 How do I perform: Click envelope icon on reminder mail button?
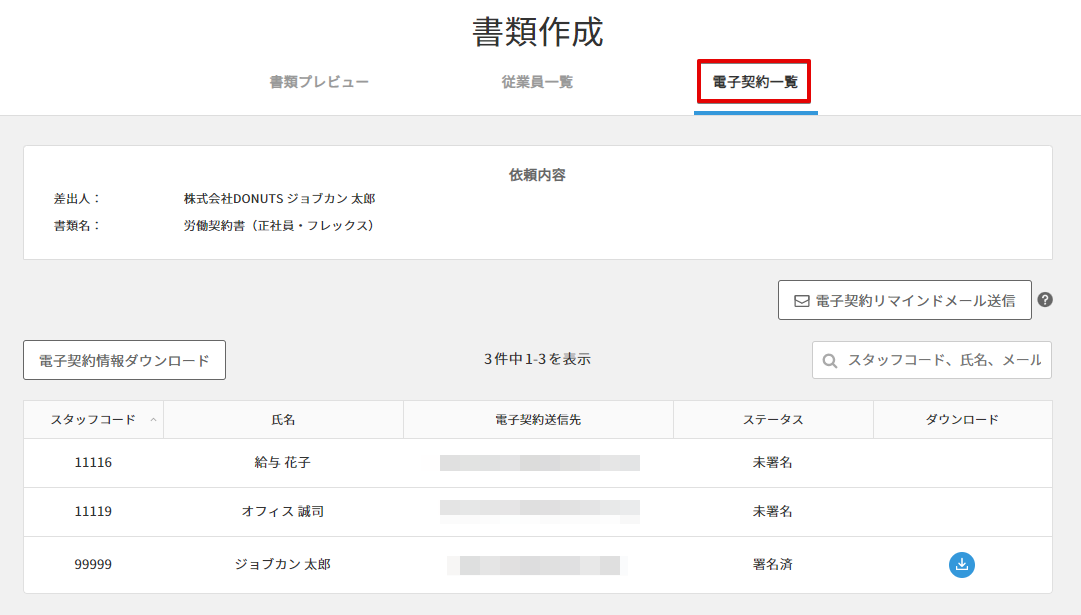click(x=801, y=300)
